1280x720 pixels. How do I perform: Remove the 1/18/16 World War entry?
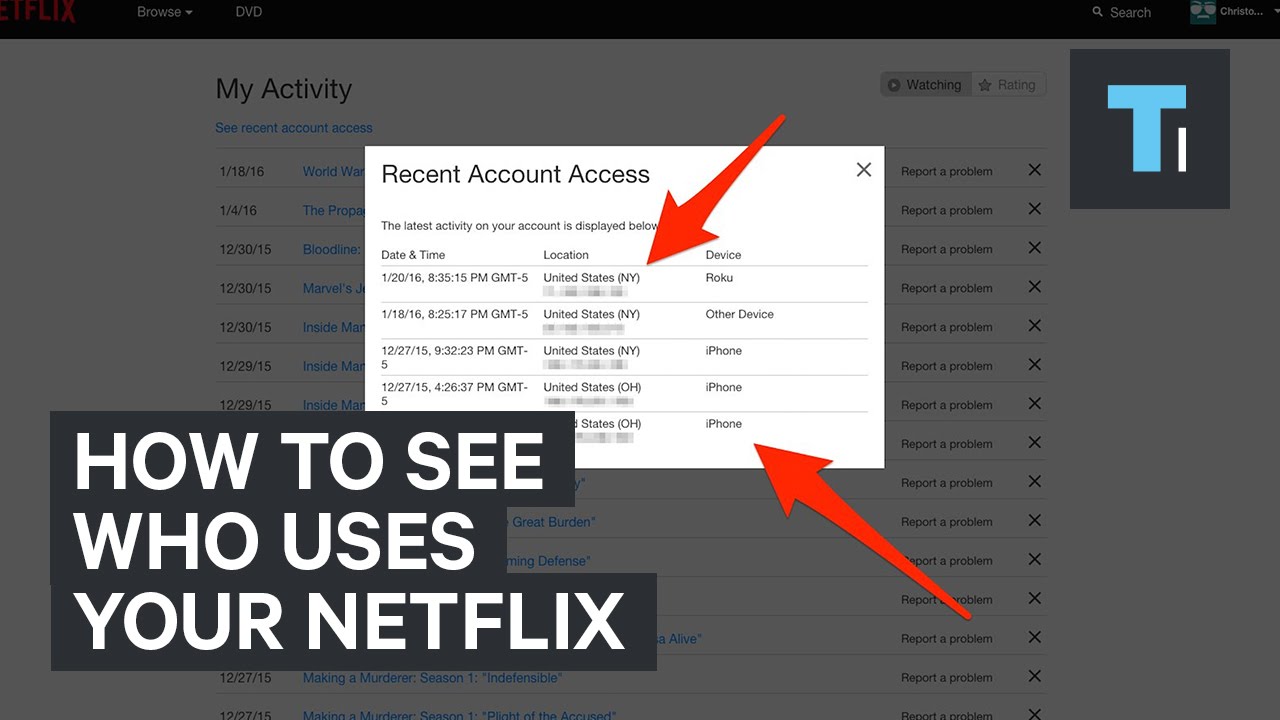pos(1035,170)
